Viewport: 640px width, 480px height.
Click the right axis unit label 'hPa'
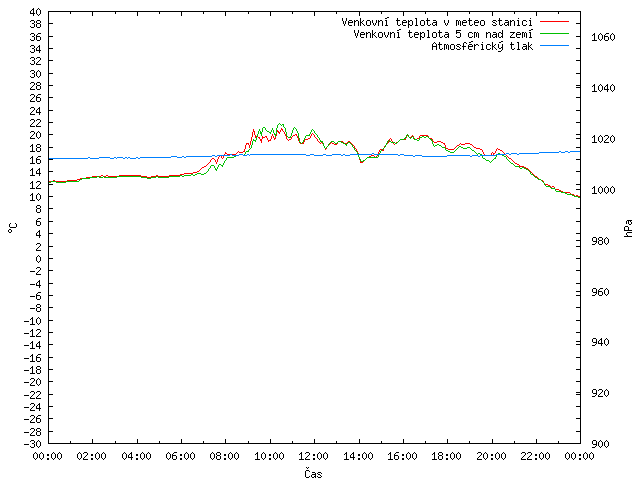coord(628,228)
